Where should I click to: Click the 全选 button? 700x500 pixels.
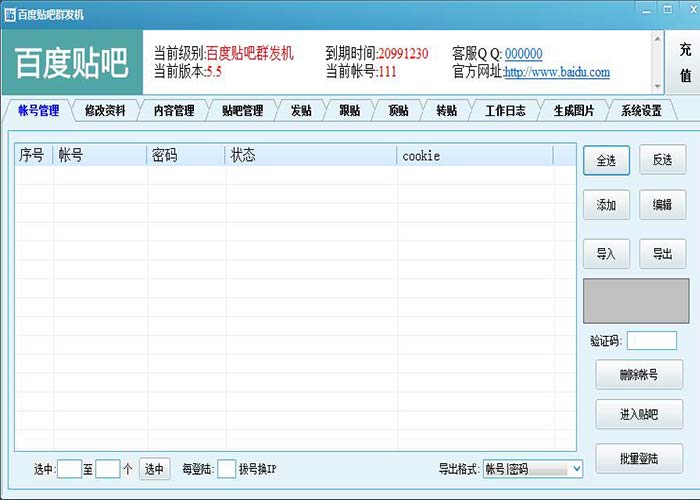606,160
